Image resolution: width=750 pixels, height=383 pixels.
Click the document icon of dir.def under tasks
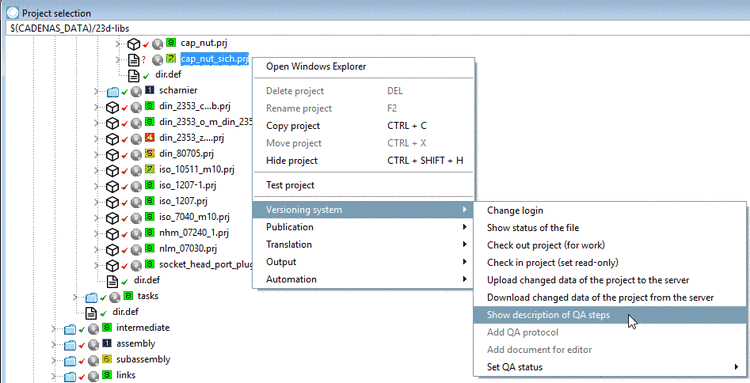(x=91, y=313)
